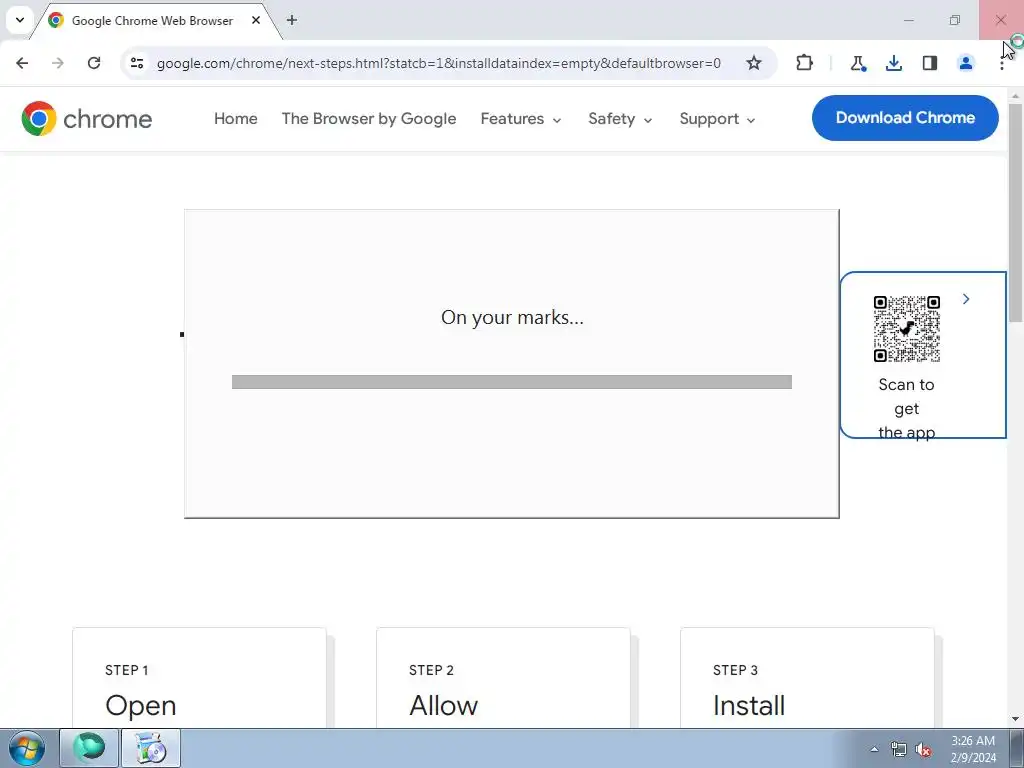Image resolution: width=1024 pixels, height=768 pixels.
Task: Open a new tab with plus button
Action: tap(292, 20)
